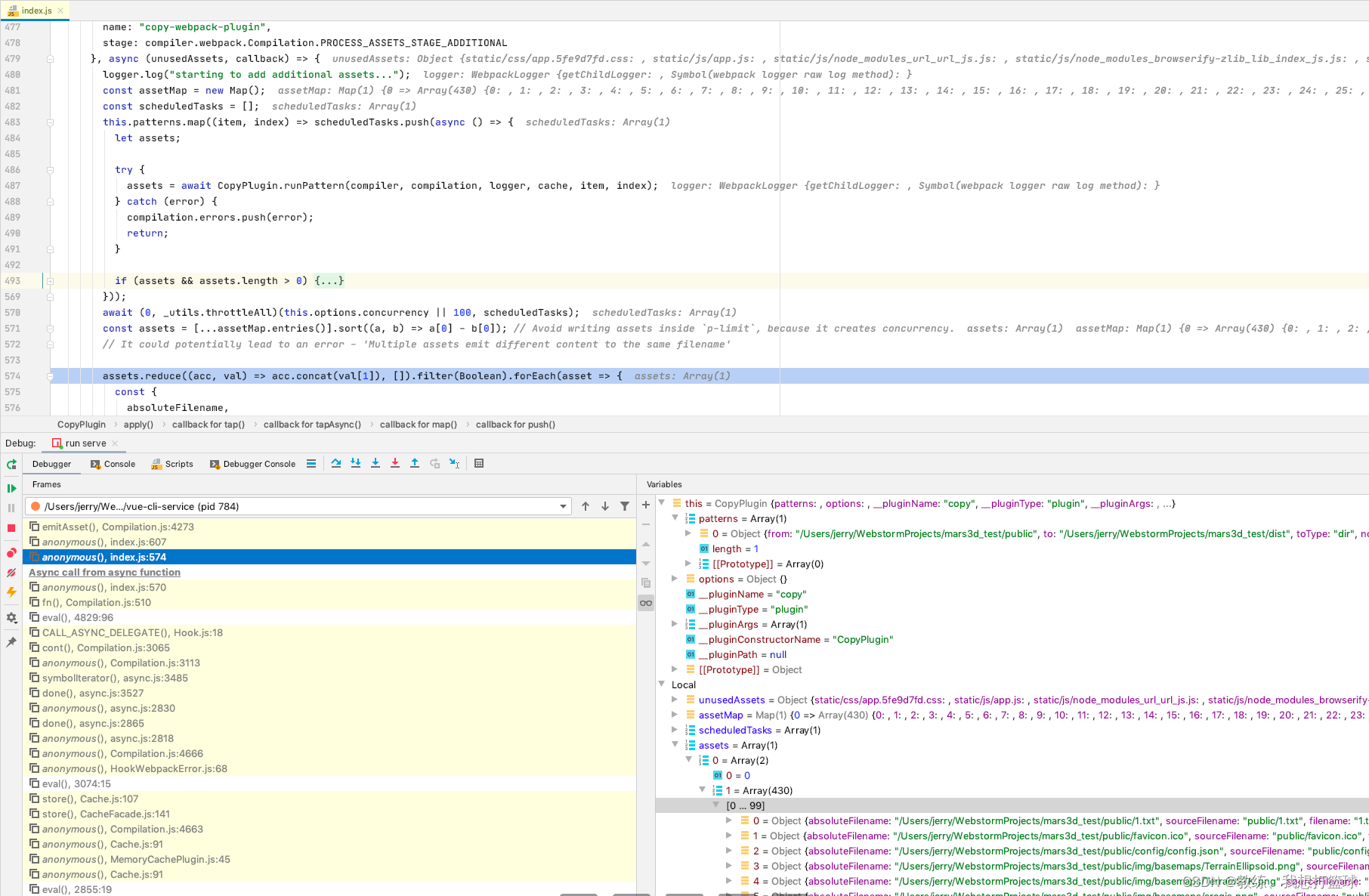Collapse 1 = Array(430) node
Screen dimensions: 1369x896
(x=703, y=790)
